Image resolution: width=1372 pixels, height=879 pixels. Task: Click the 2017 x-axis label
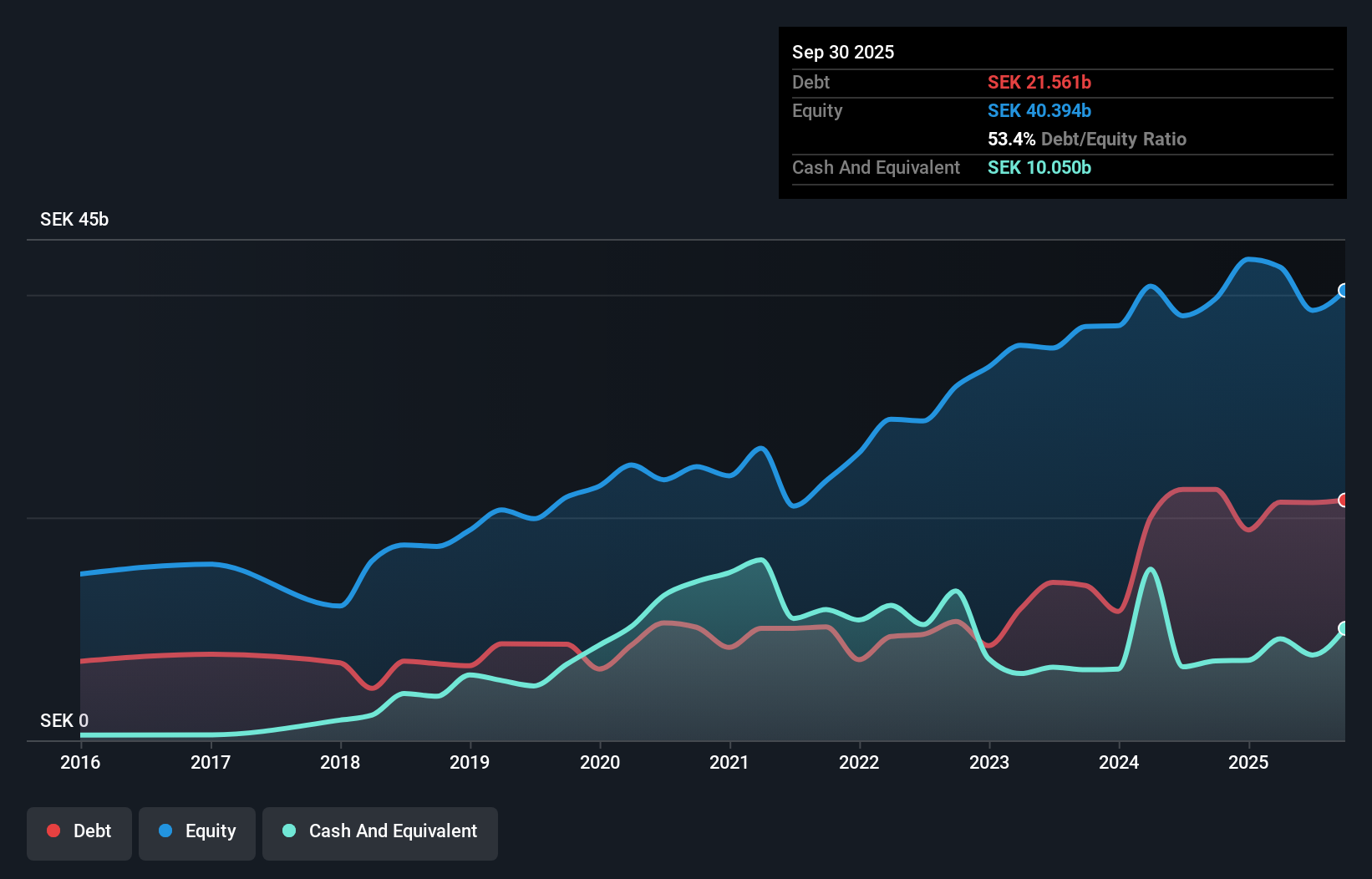(x=211, y=762)
